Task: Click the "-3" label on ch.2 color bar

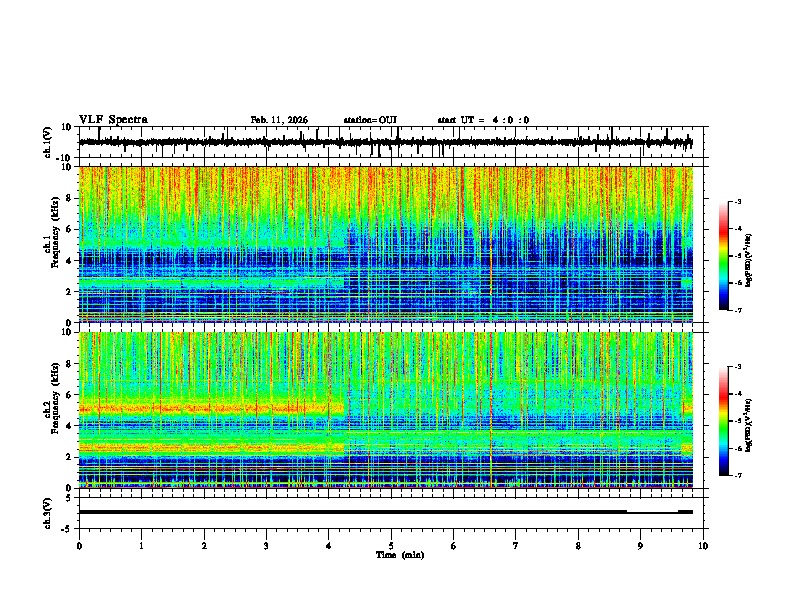Action: click(x=738, y=367)
